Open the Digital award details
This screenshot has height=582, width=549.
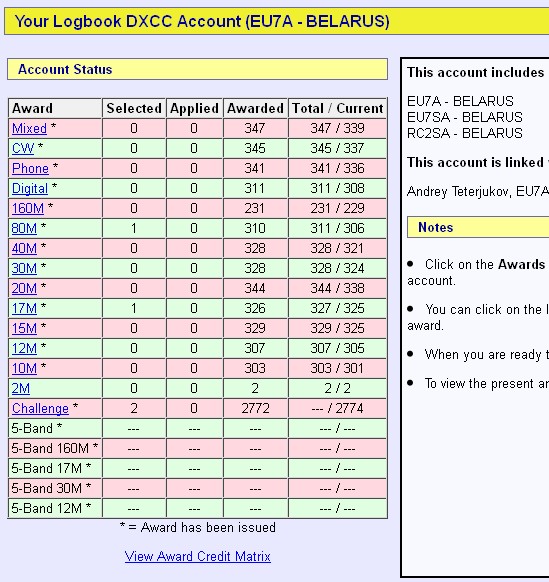tap(30, 189)
